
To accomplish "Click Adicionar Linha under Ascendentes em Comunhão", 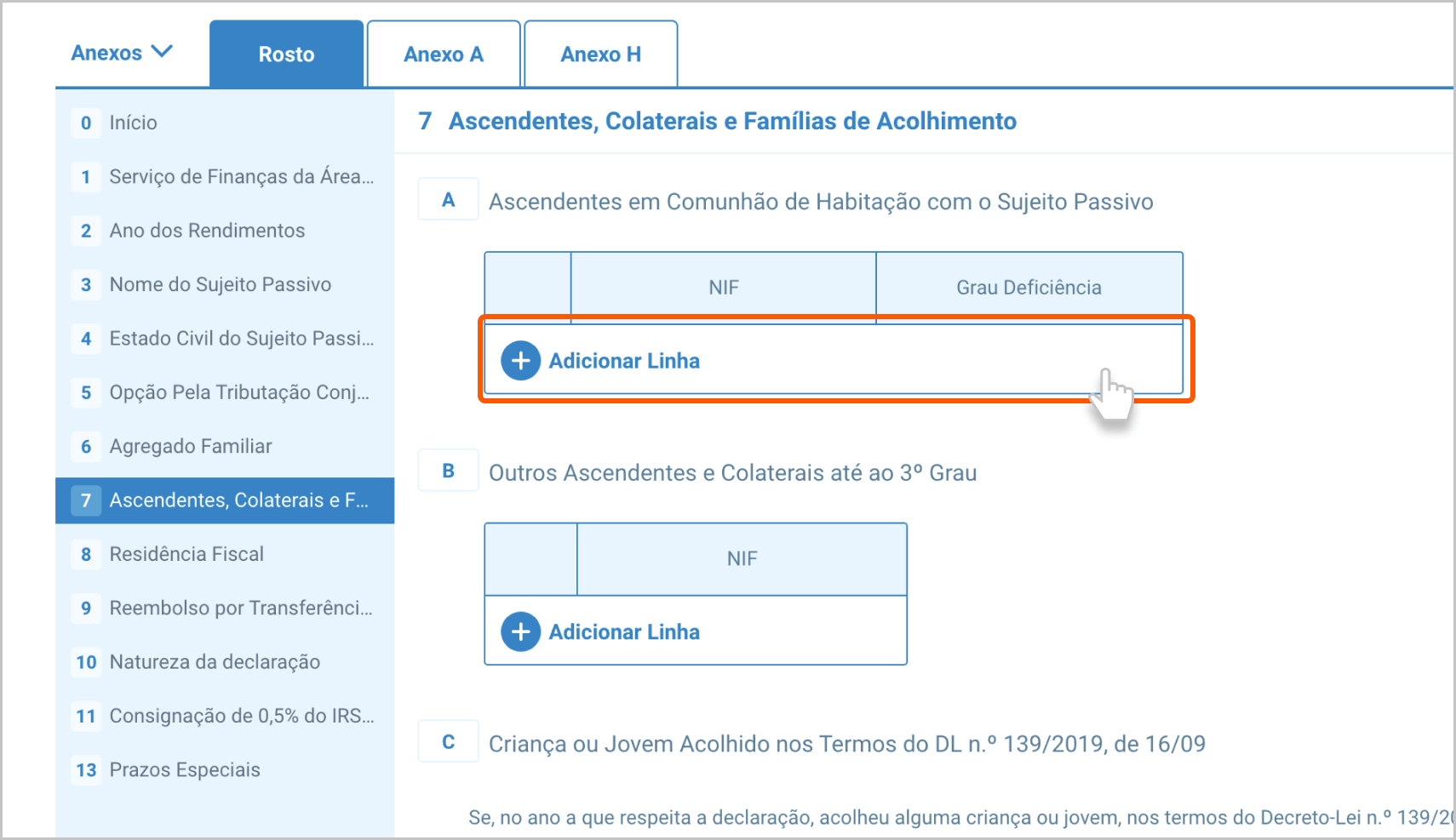I will click(624, 361).
